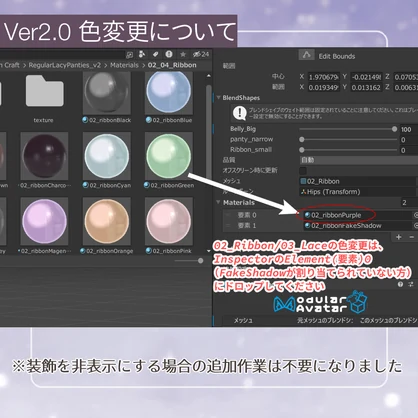This screenshot has width=418, height=418.
Task: Open the Materials breadcrumb folder
Action: coord(124,65)
